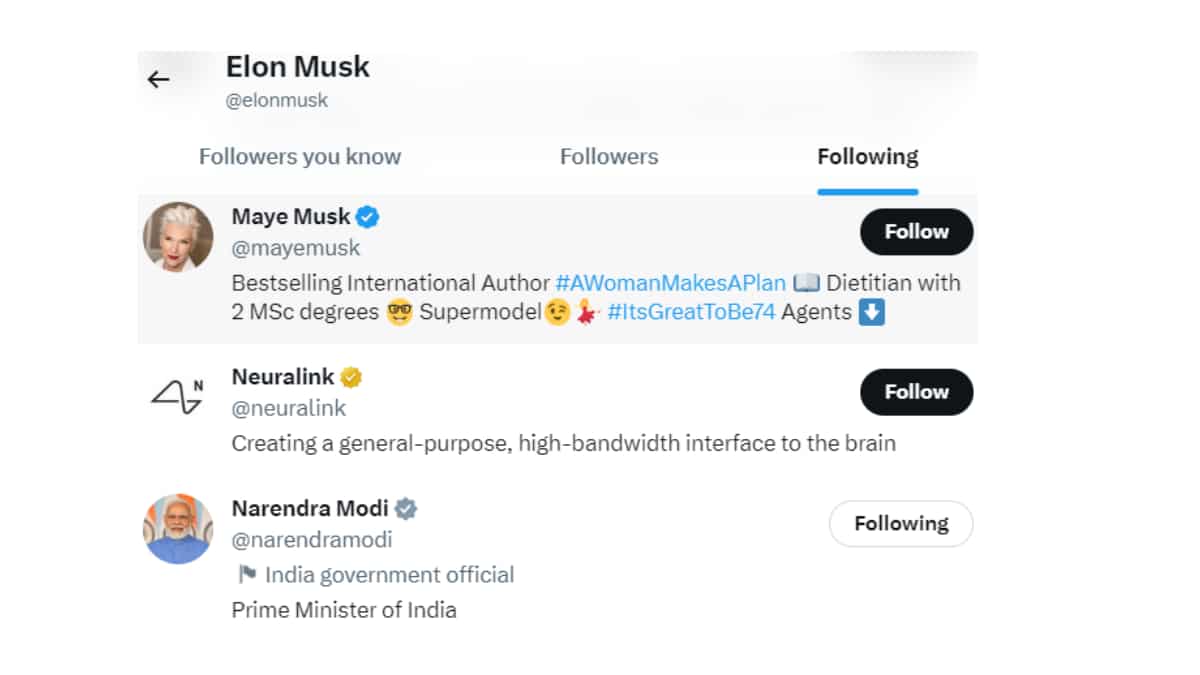Open Narendra Modi's profile photo
Screen dimensions: 1200x675
[x=178, y=529]
